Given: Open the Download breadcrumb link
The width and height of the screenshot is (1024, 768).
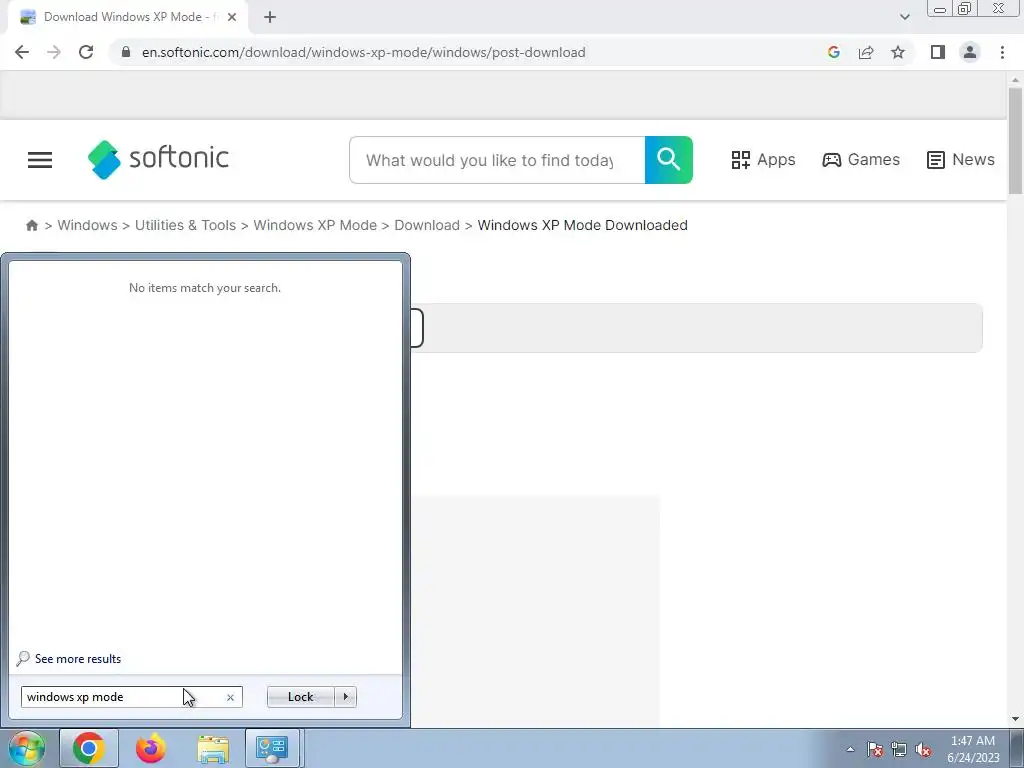Looking at the screenshot, I should tap(427, 225).
